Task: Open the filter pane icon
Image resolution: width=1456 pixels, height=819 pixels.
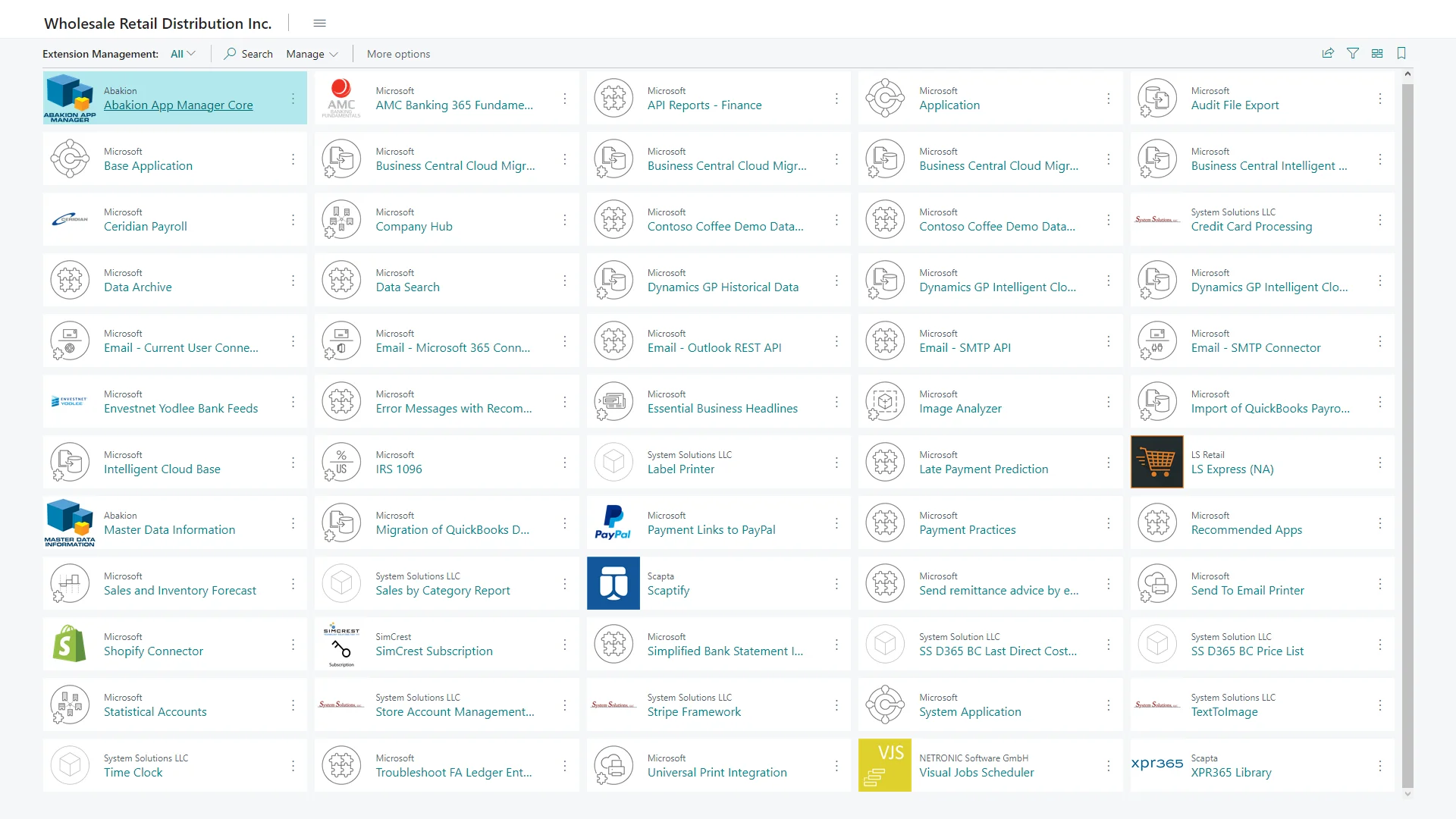Action: [x=1352, y=53]
